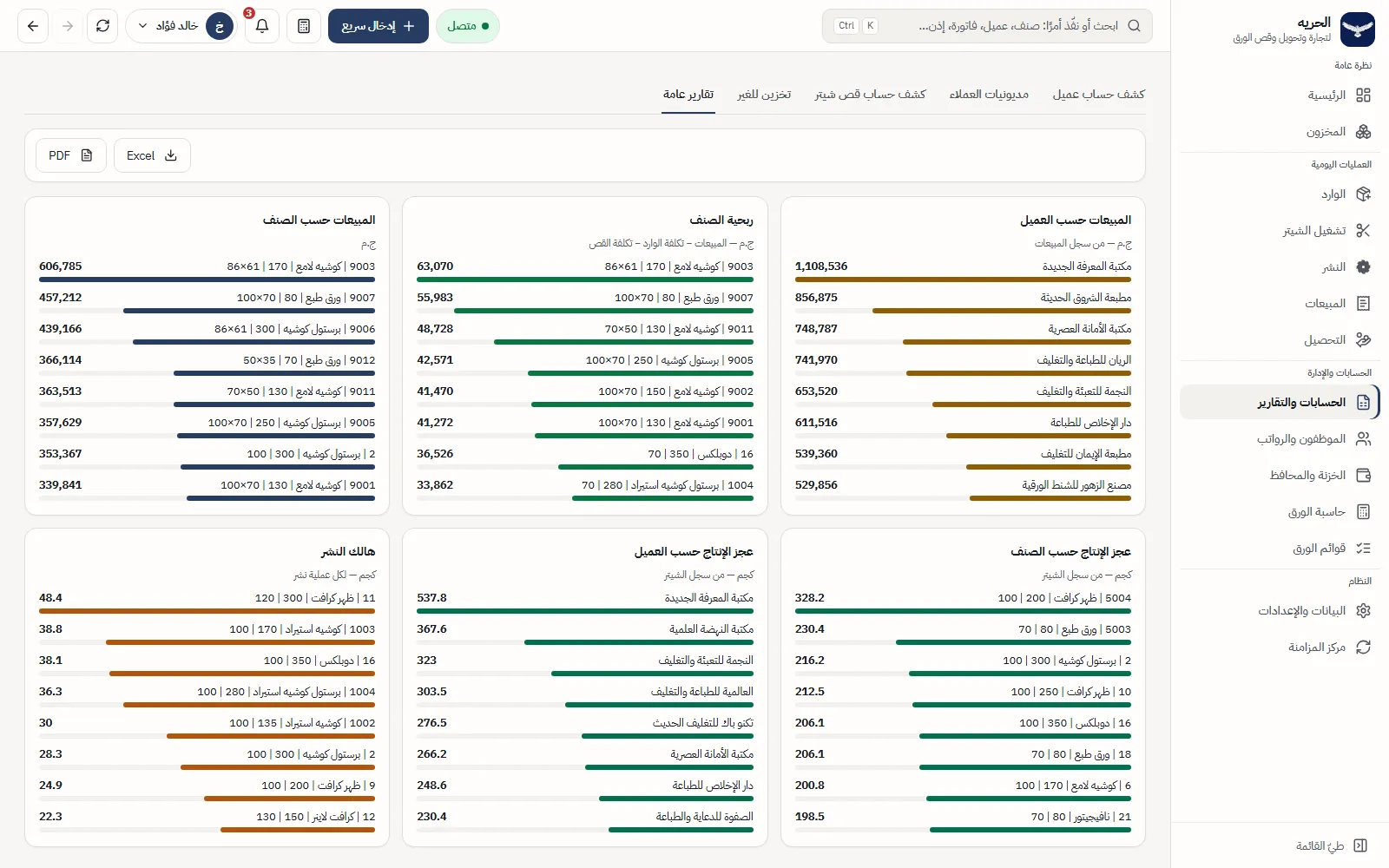Screen dimensions: 1389x868
Task: Open قوائم الورق checklist icon
Action: coord(1363,549)
